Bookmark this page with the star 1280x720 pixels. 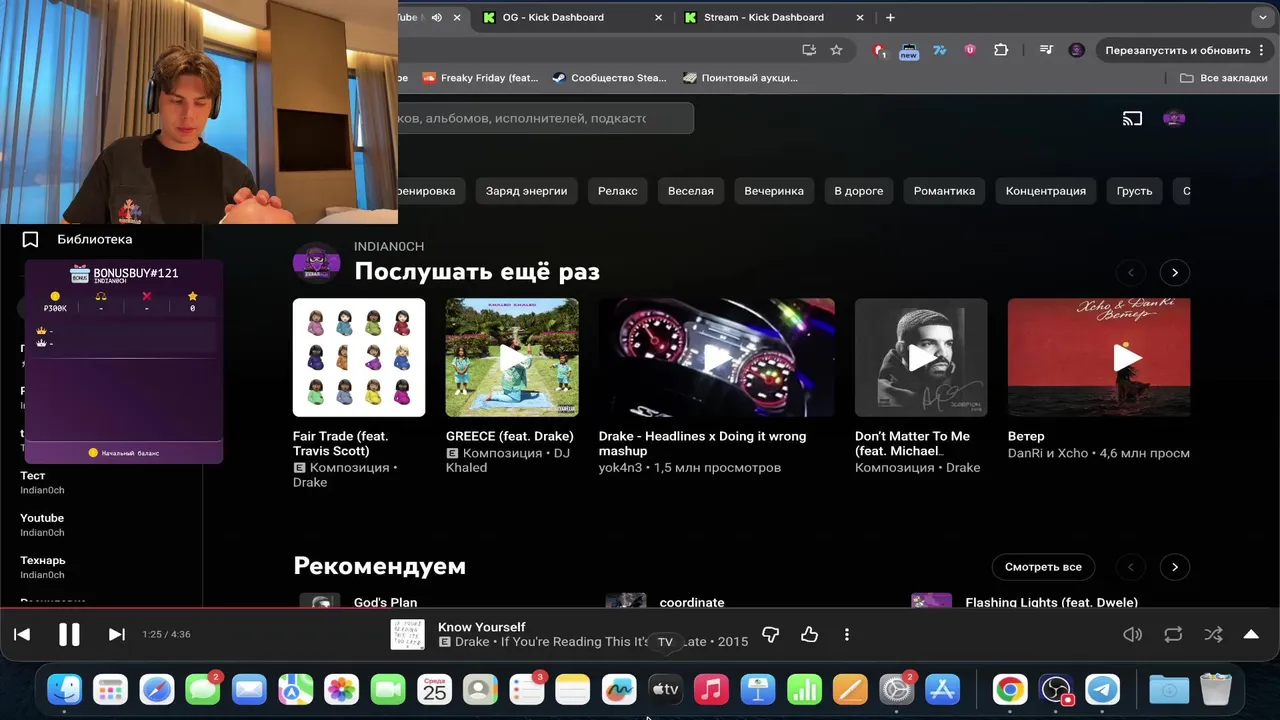(x=836, y=50)
